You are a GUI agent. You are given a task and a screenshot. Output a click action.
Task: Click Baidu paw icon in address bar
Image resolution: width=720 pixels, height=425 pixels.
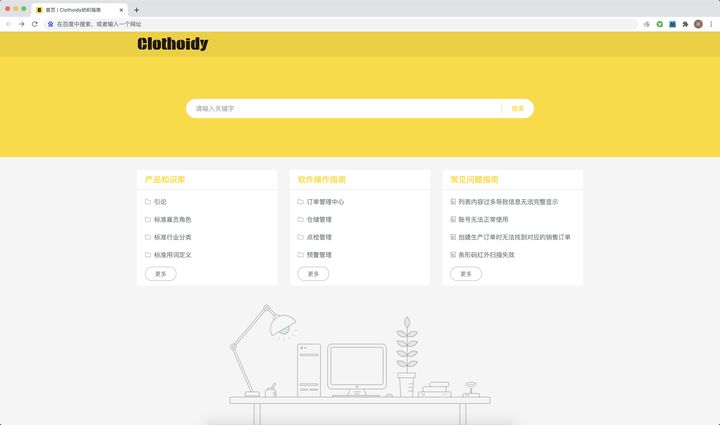tap(51, 24)
